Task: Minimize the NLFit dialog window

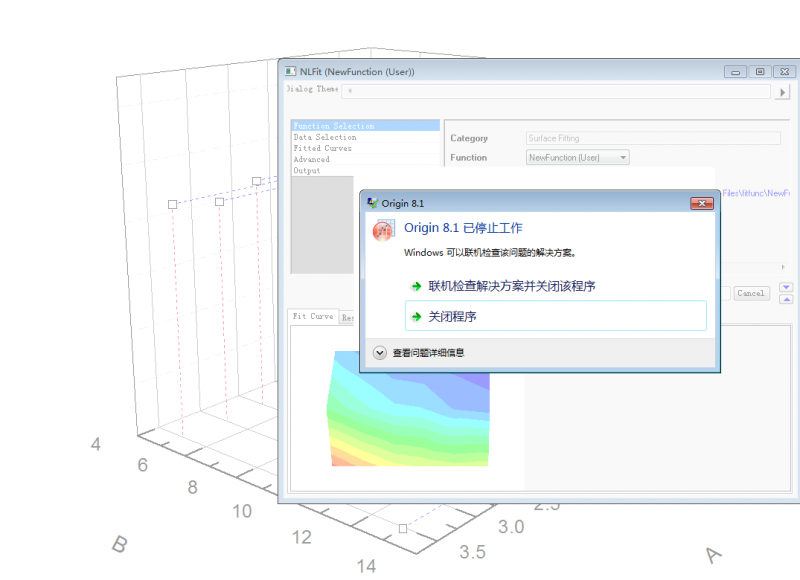Action: [x=735, y=72]
